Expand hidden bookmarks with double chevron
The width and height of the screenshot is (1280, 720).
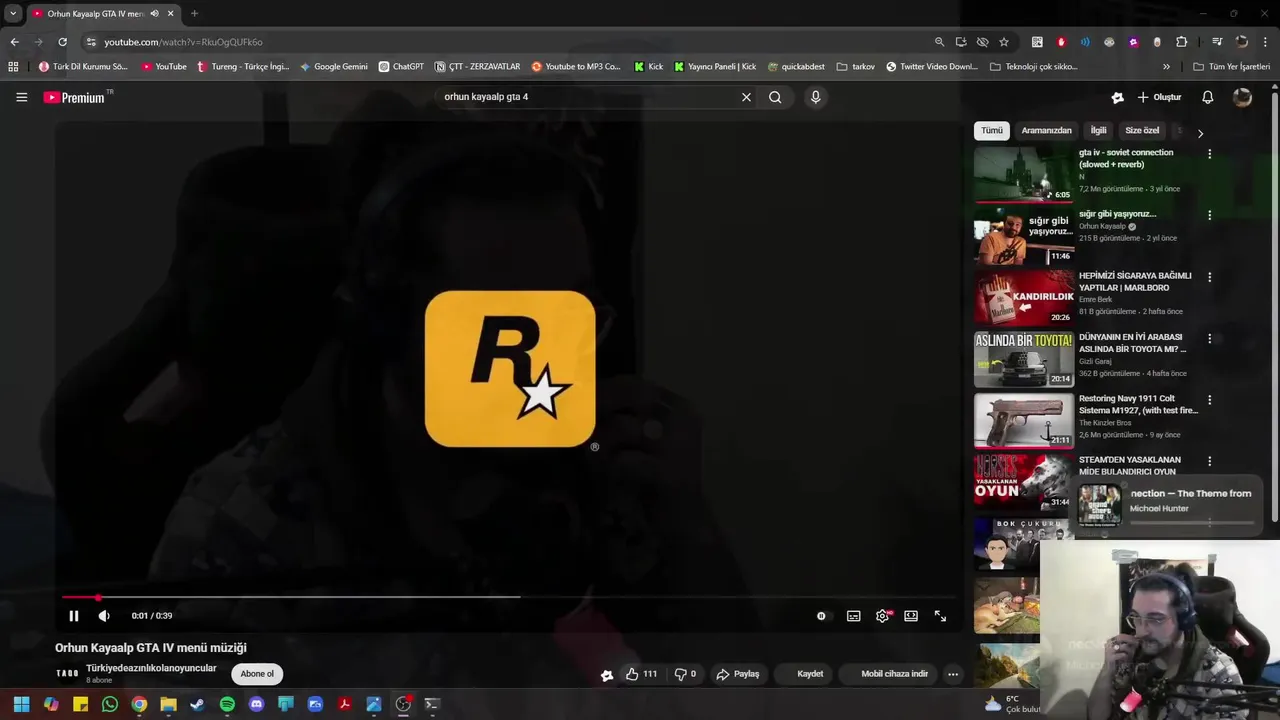click(1166, 67)
